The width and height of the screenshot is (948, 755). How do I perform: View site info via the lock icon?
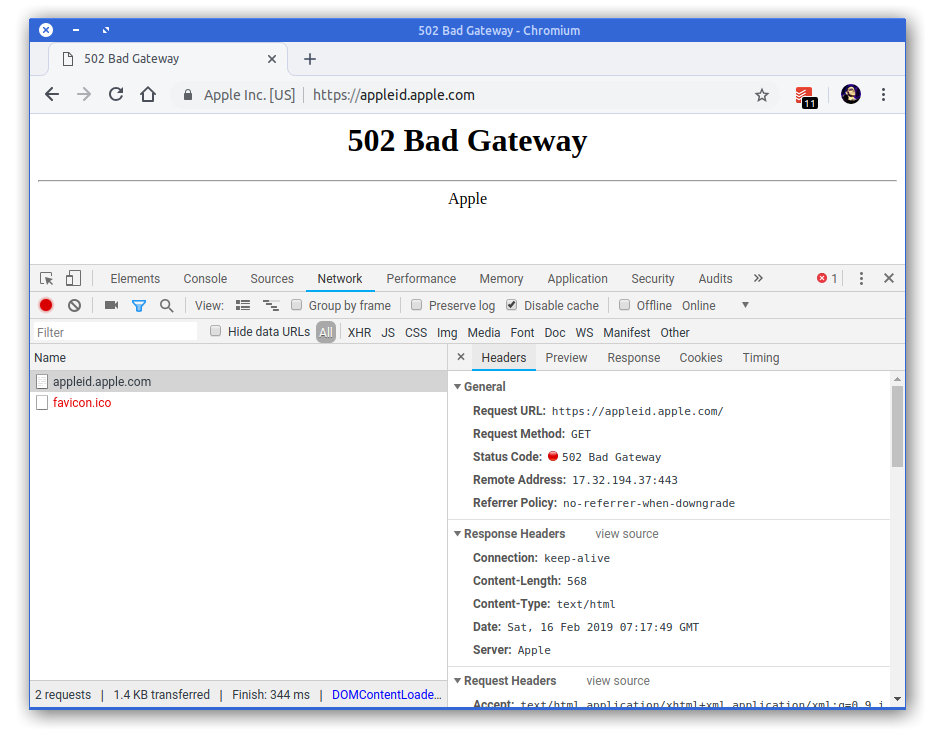coord(188,95)
